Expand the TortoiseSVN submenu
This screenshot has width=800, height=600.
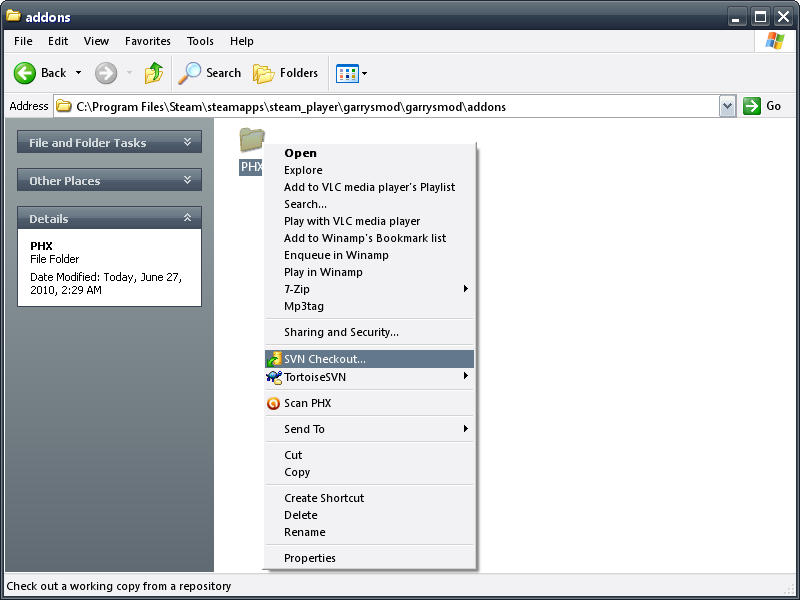click(465, 376)
